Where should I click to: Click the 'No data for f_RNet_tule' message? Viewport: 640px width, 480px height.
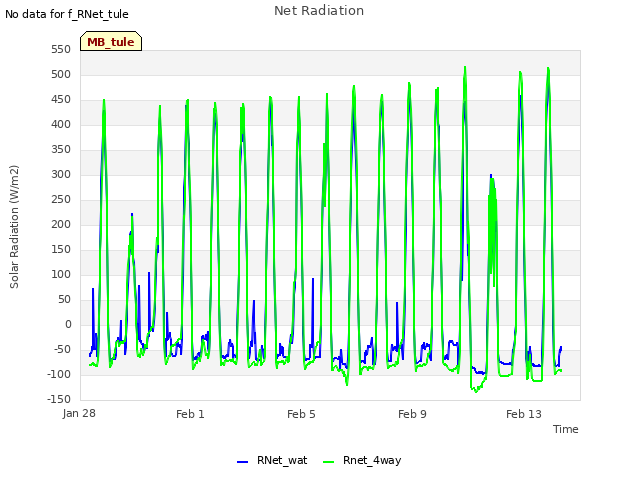[x=67, y=14]
